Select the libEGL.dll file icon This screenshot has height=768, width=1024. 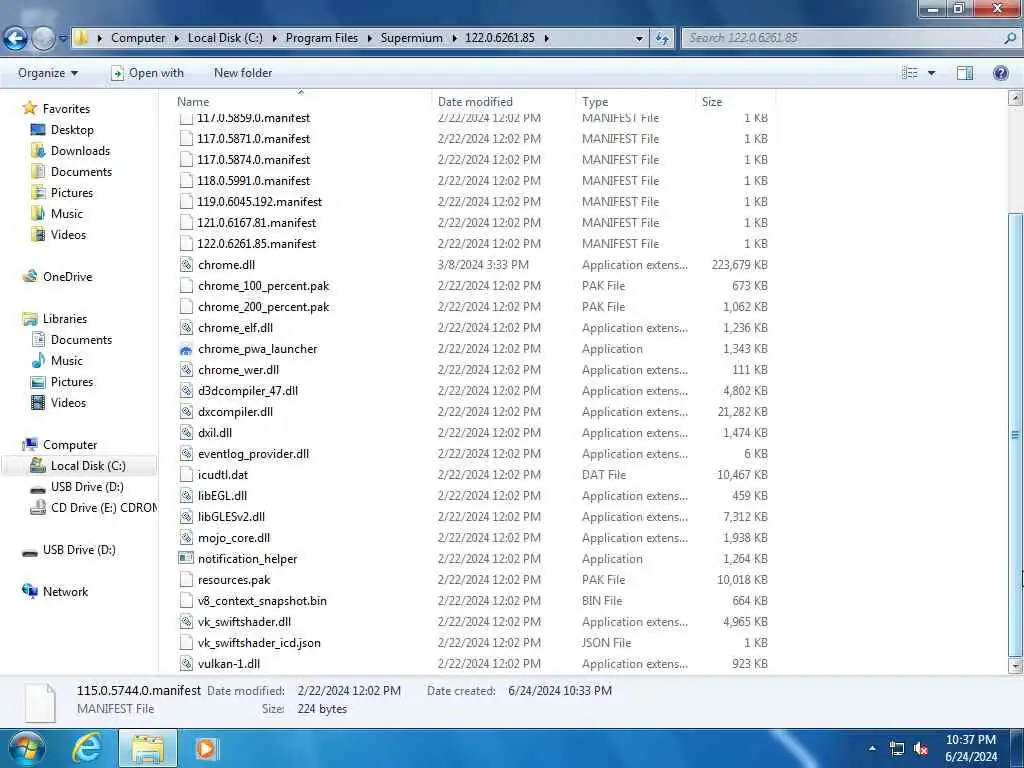pos(186,496)
